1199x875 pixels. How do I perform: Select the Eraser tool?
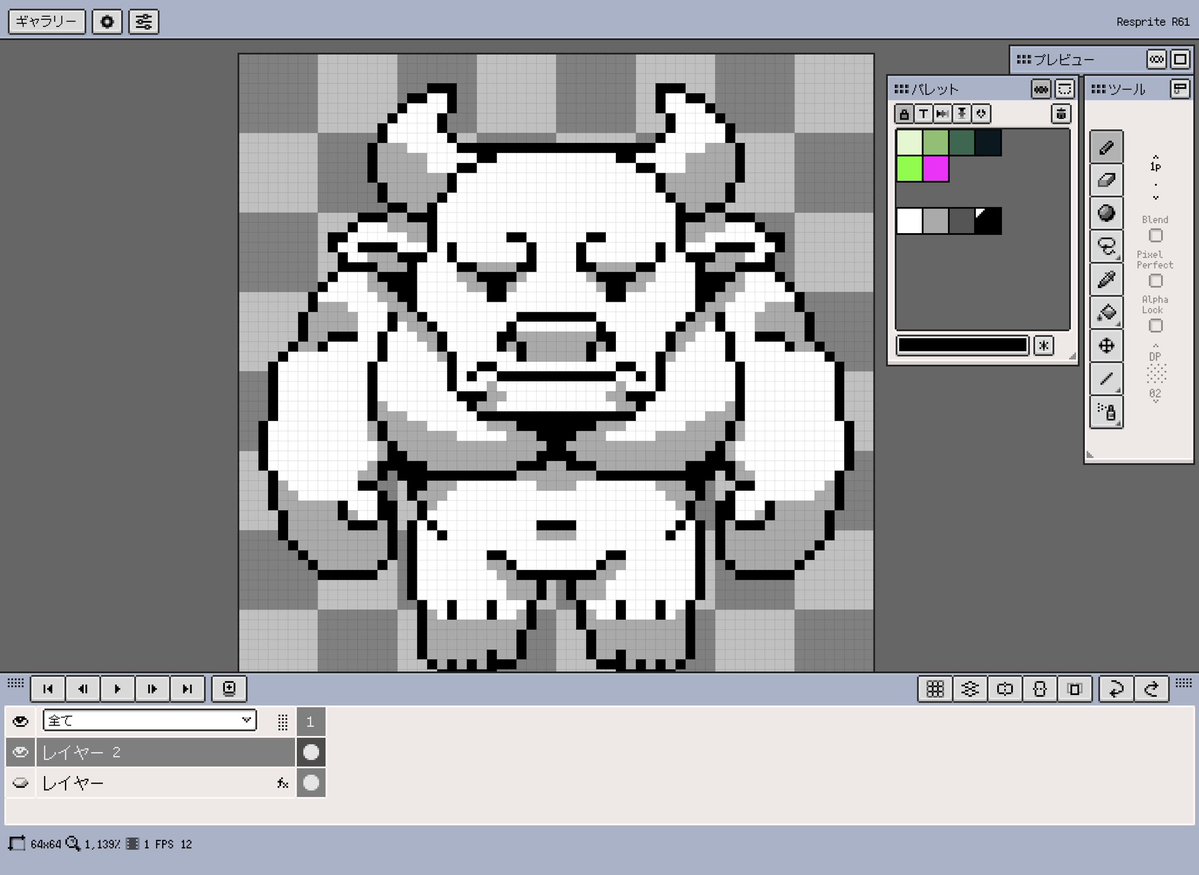[x=1106, y=180]
